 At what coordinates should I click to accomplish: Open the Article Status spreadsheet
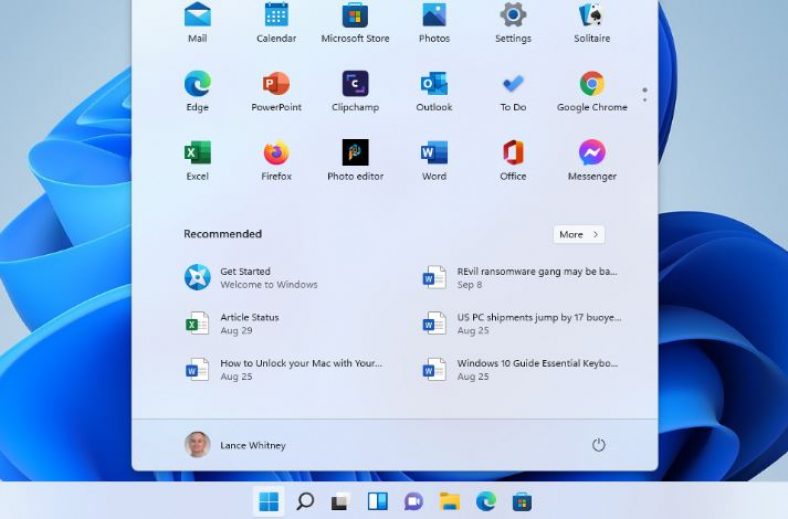pos(232,324)
